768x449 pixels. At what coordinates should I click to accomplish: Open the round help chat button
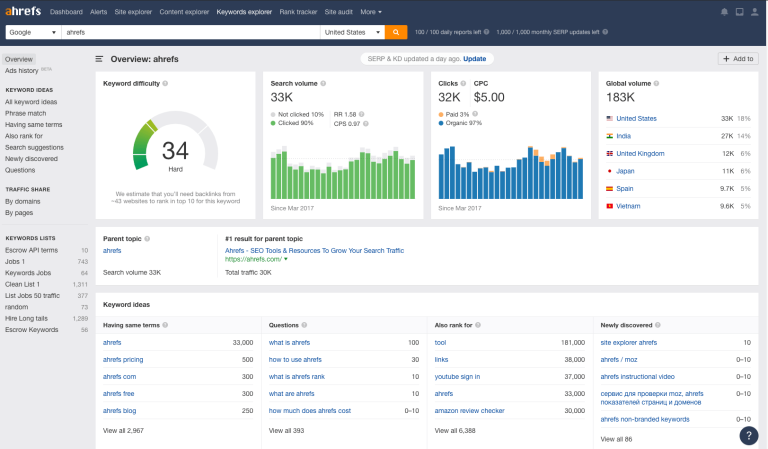(x=748, y=435)
